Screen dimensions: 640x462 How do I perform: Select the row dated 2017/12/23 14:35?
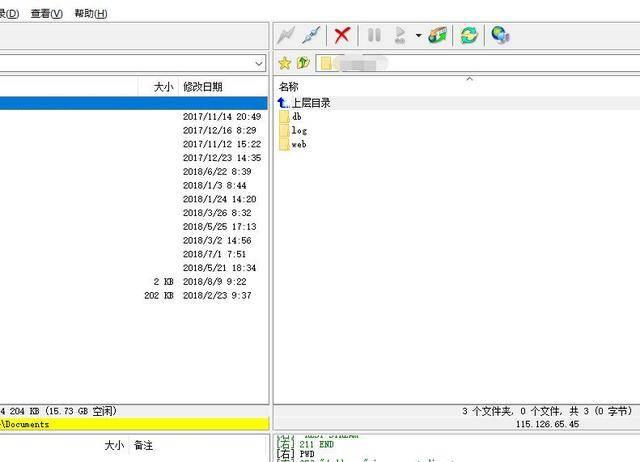click(133, 158)
